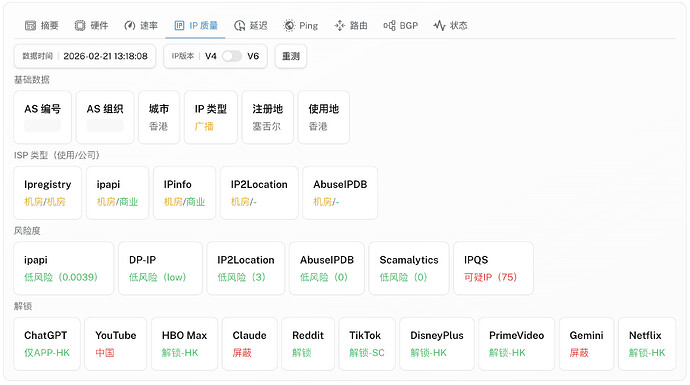Viewport: 690px width, 385px height.
Task: Click DisneyPlus 解锁-HK card
Action: click(x=437, y=344)
